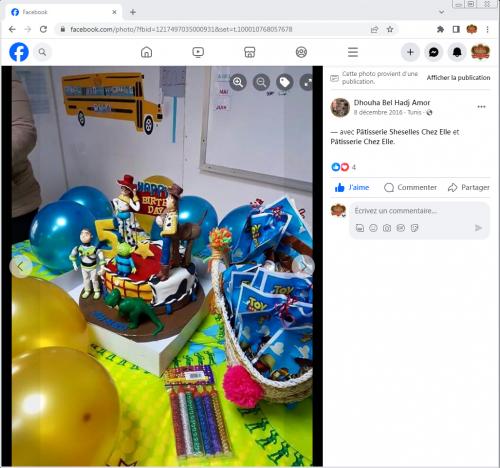
Task: Insert an avatar sticker in comment
Action: [360, 228]
